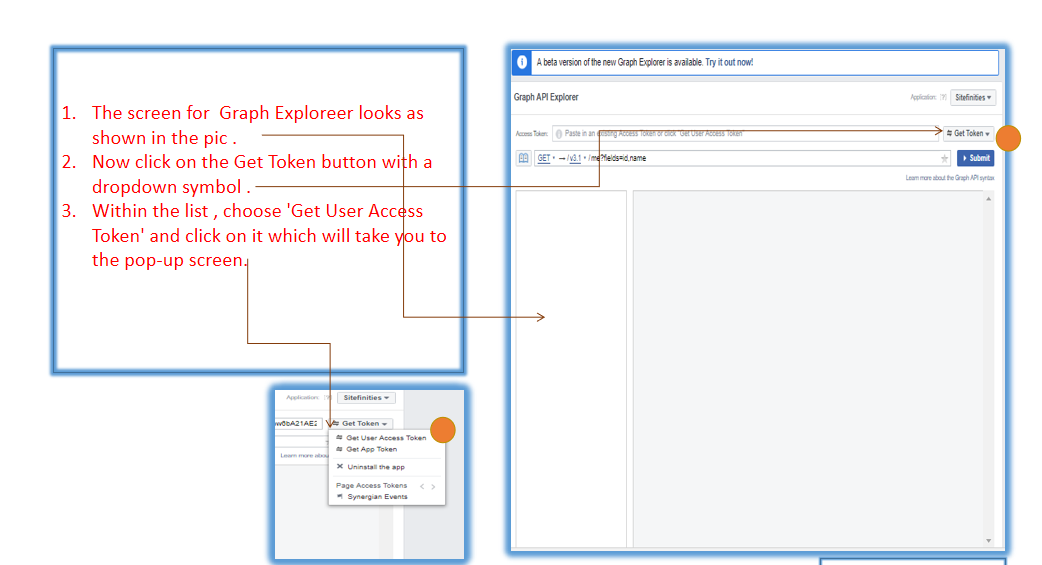Click the flag icon beside Synergian Events
This screenshot has height=565, width=1042.
point(340,496)
